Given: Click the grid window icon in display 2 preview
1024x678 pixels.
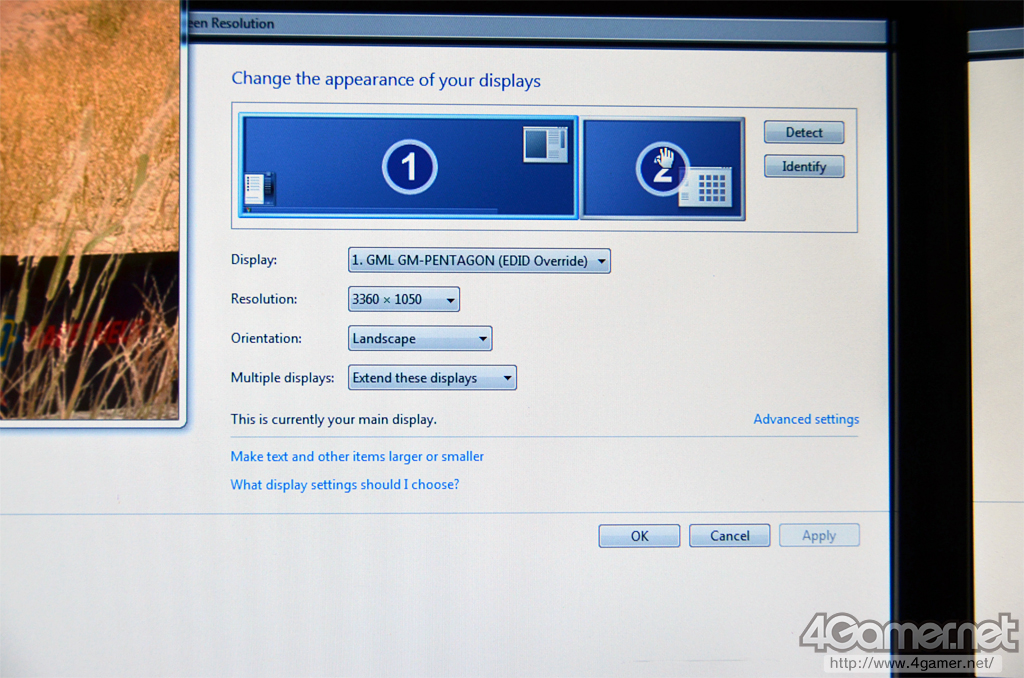Looking at the screenshot, I should [706, 186].
